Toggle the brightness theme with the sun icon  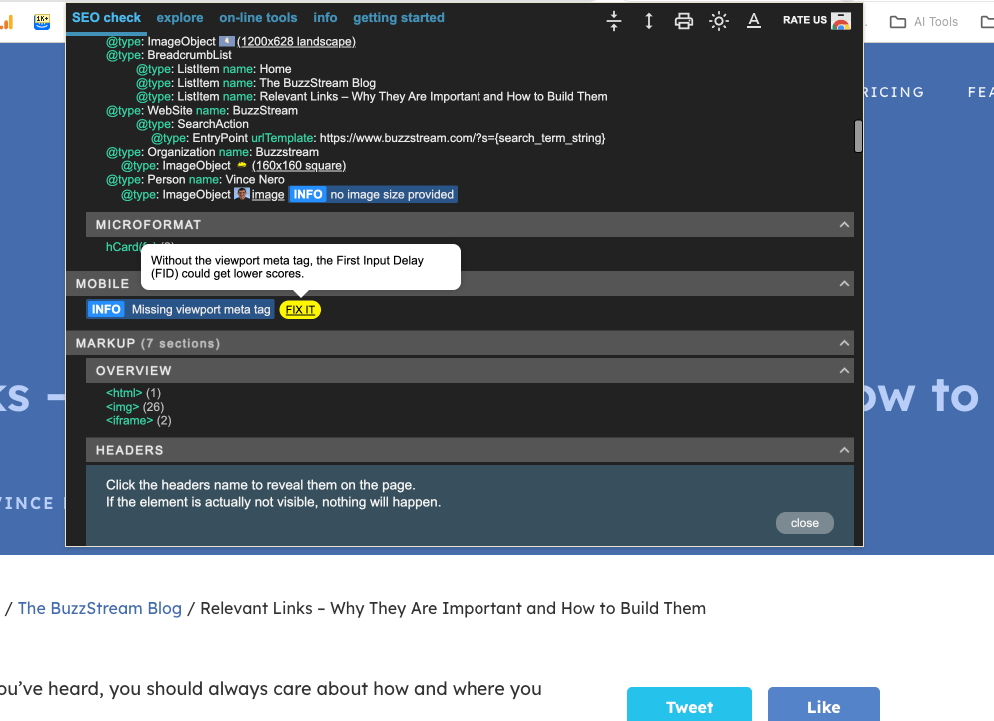718,20
